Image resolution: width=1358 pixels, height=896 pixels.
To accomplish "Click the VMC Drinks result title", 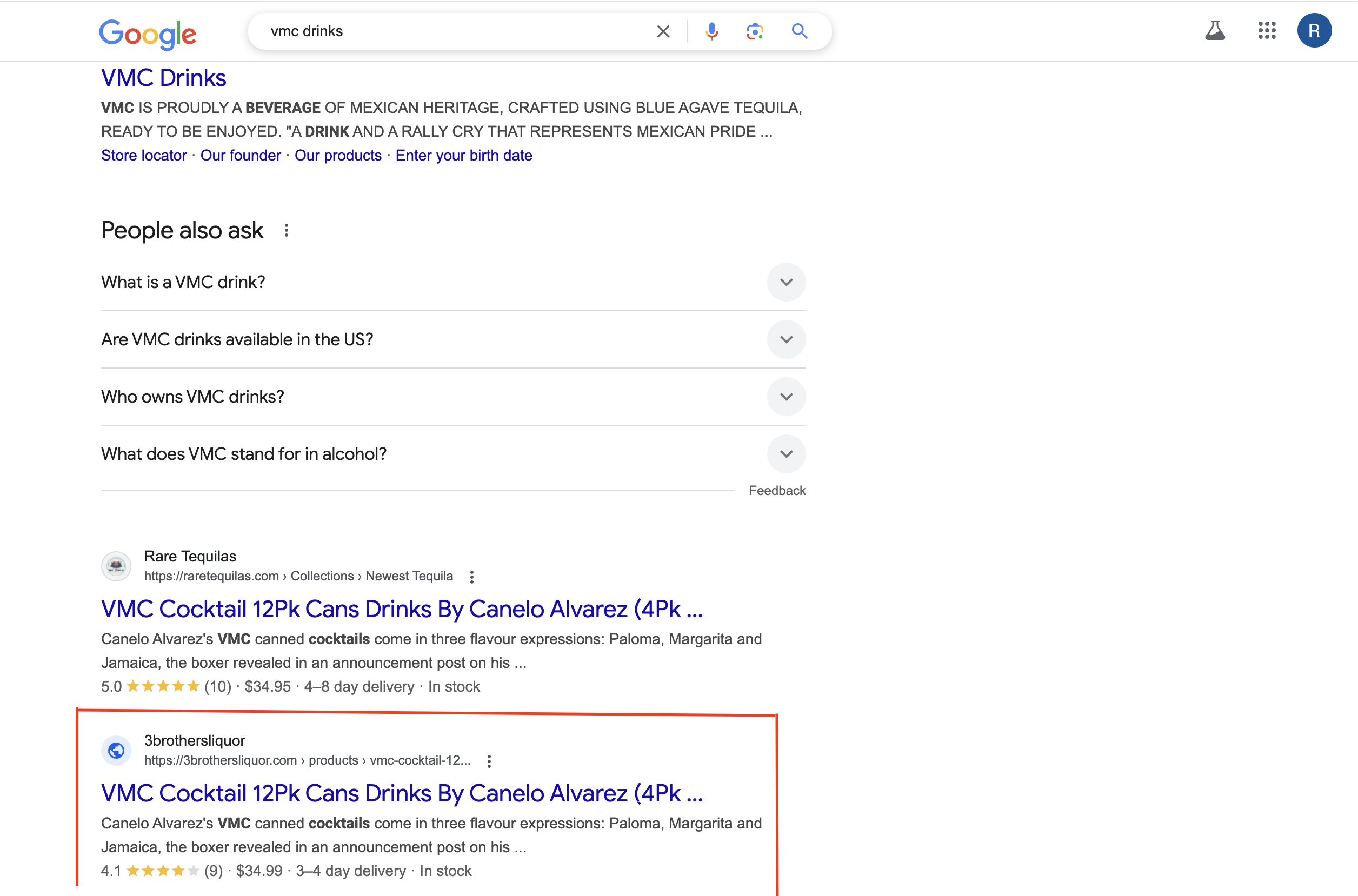I will (163, 78).
